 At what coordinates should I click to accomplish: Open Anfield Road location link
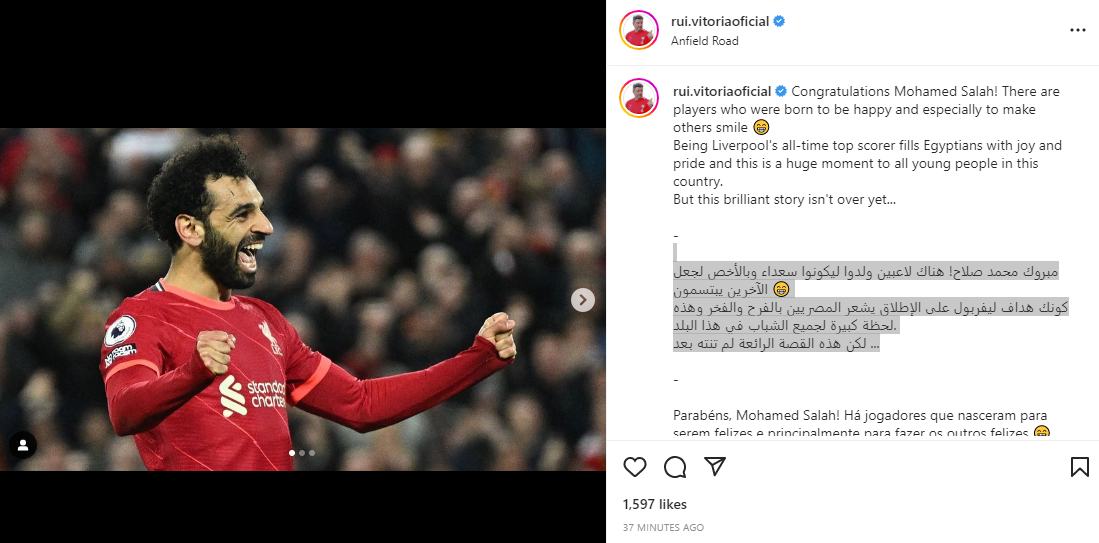pyautogui.click(x=704, y=41)
